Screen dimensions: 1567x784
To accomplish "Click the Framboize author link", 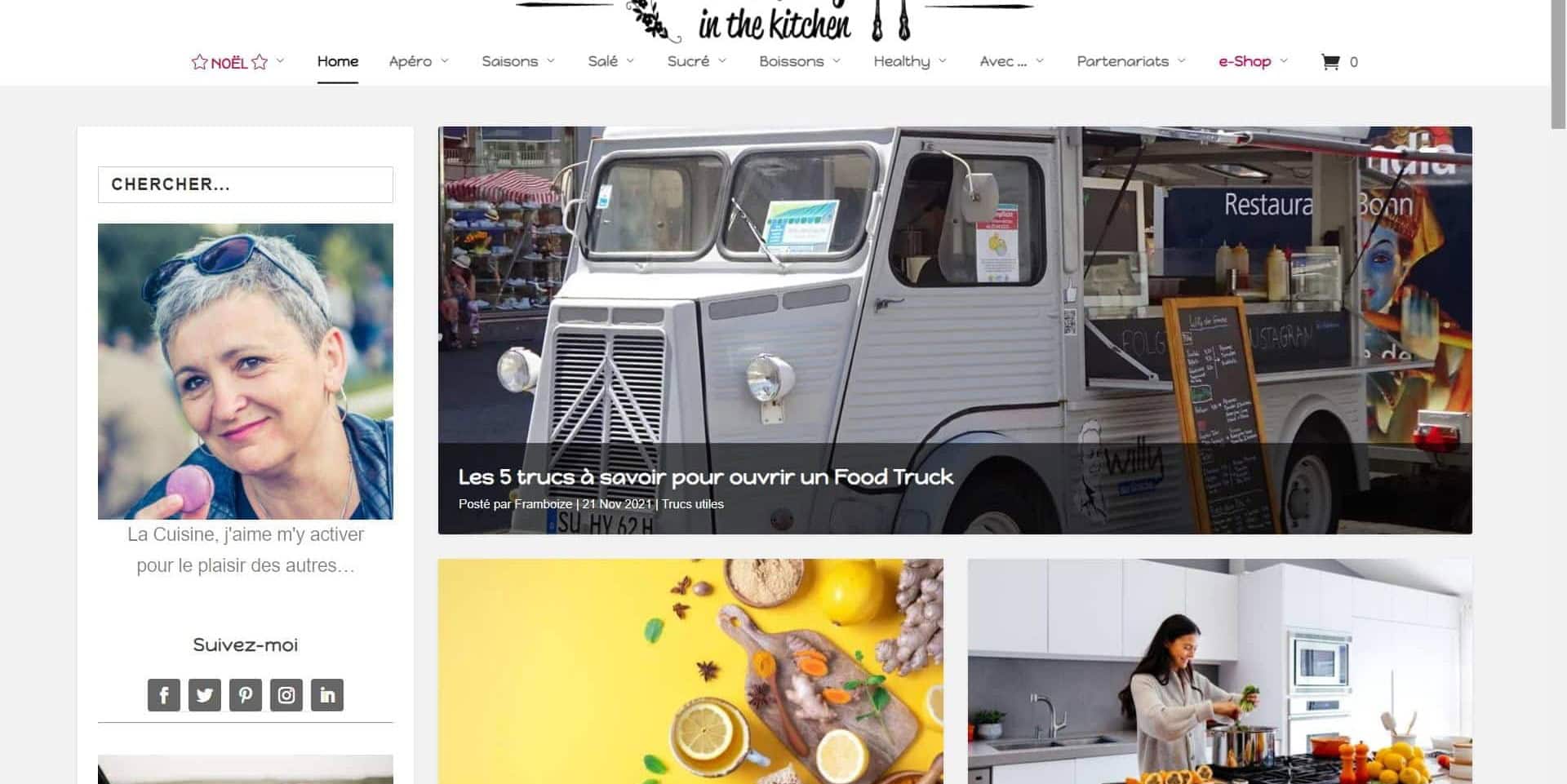I will click(544, 504).
